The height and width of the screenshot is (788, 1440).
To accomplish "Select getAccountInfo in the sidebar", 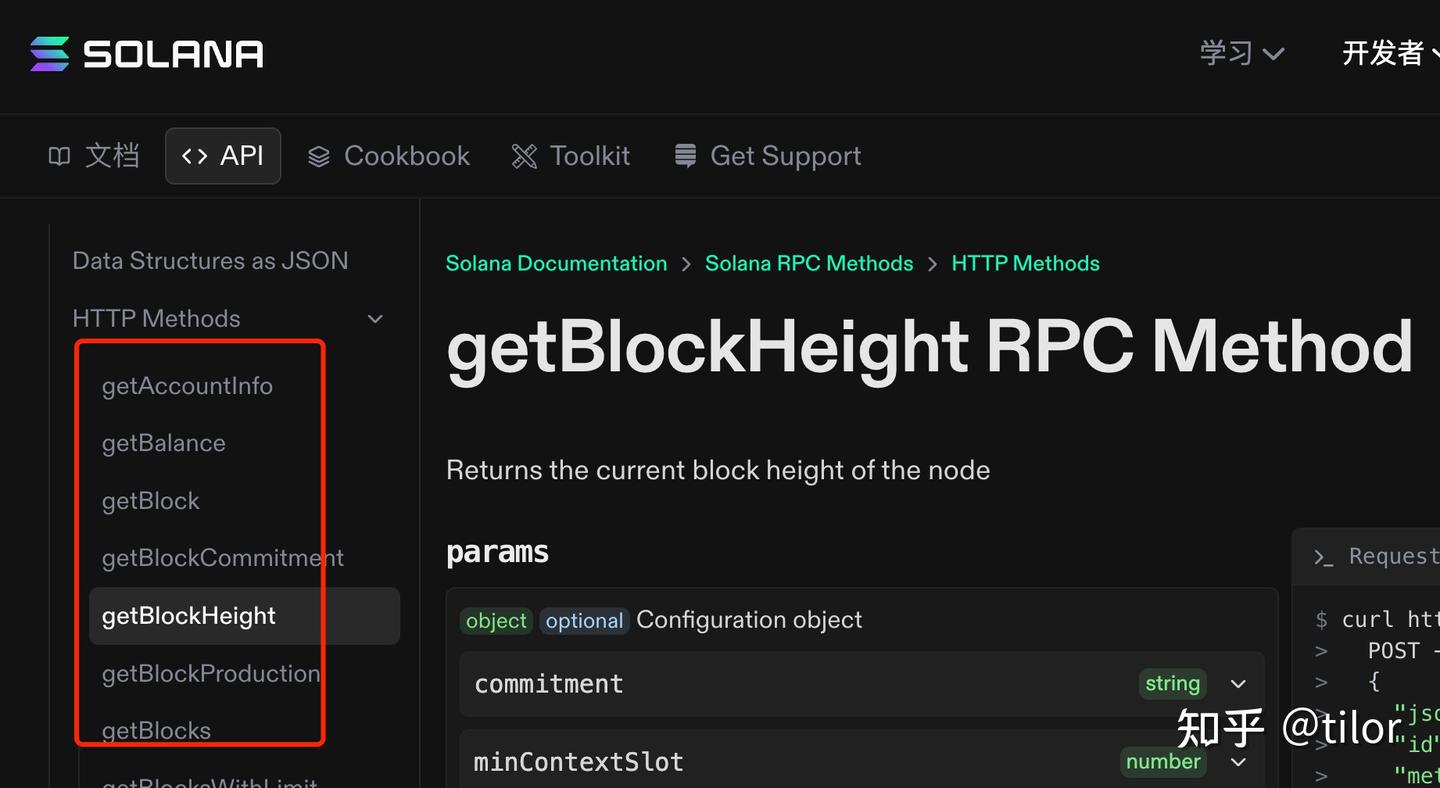I will pyautogui.click(x=187, y=386).
